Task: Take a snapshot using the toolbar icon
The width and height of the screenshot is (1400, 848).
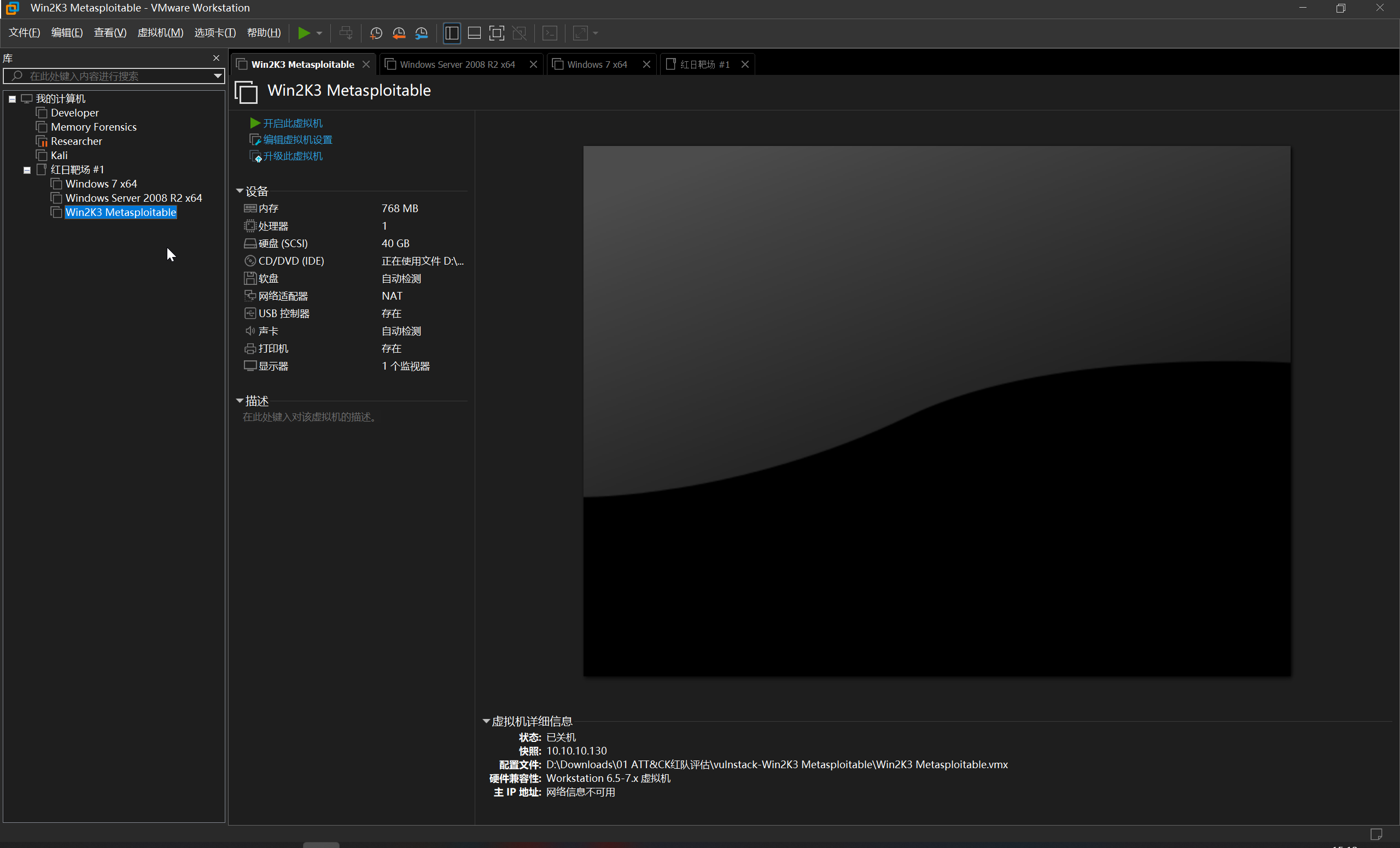Action: click(x=376, y=33)
